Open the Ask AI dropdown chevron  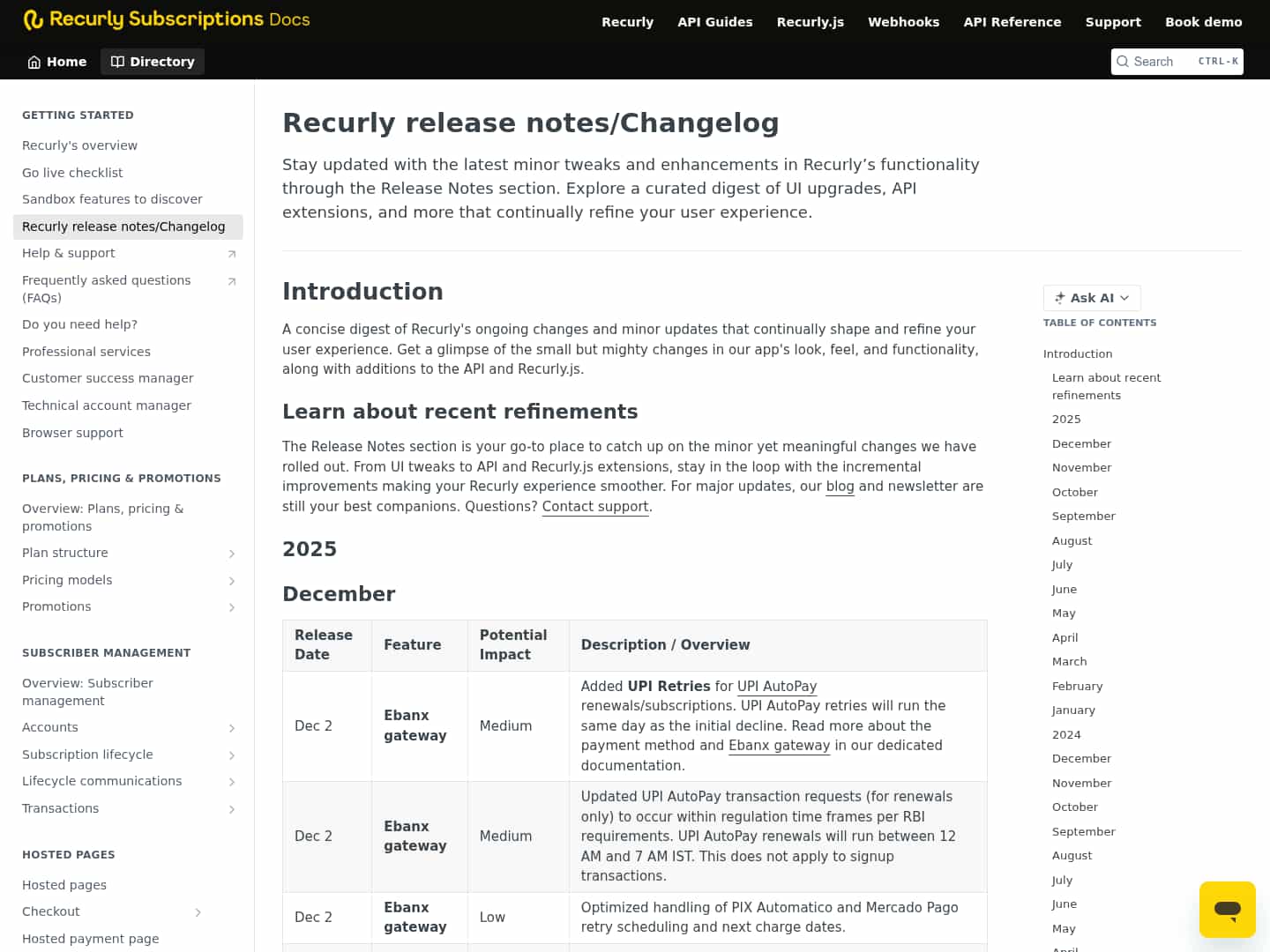coord(1125,298)
